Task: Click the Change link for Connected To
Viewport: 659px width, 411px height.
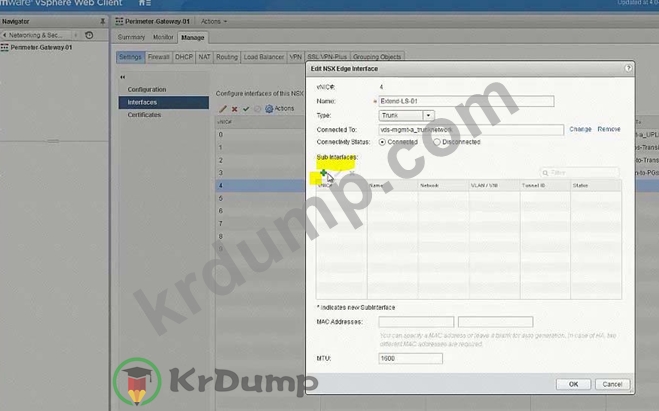Action: (580, 129)
